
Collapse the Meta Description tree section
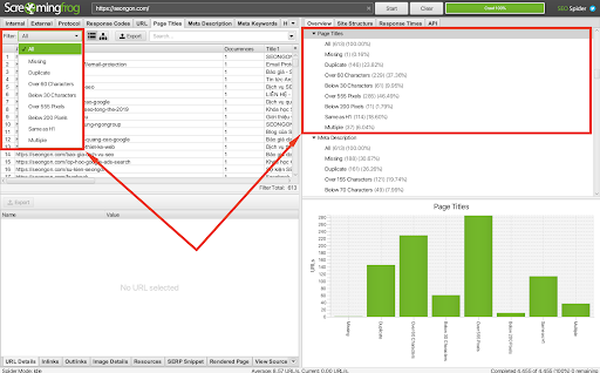tap(314, 138)
